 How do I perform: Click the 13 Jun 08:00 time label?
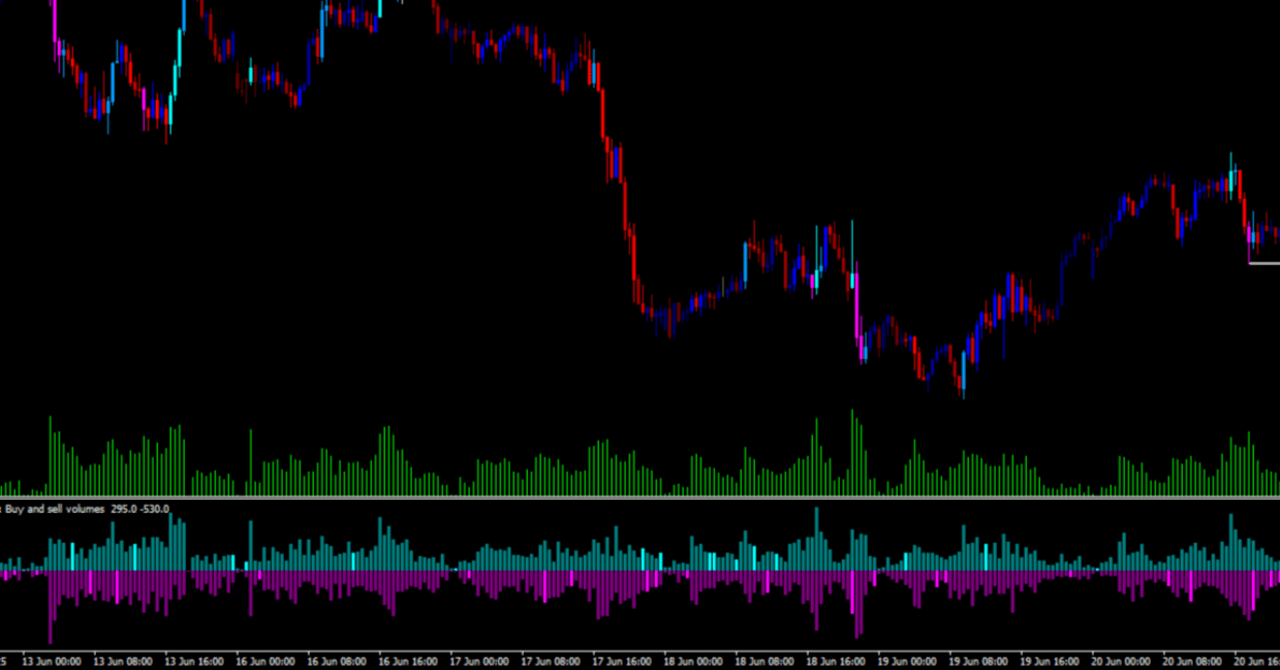point(123,662)
